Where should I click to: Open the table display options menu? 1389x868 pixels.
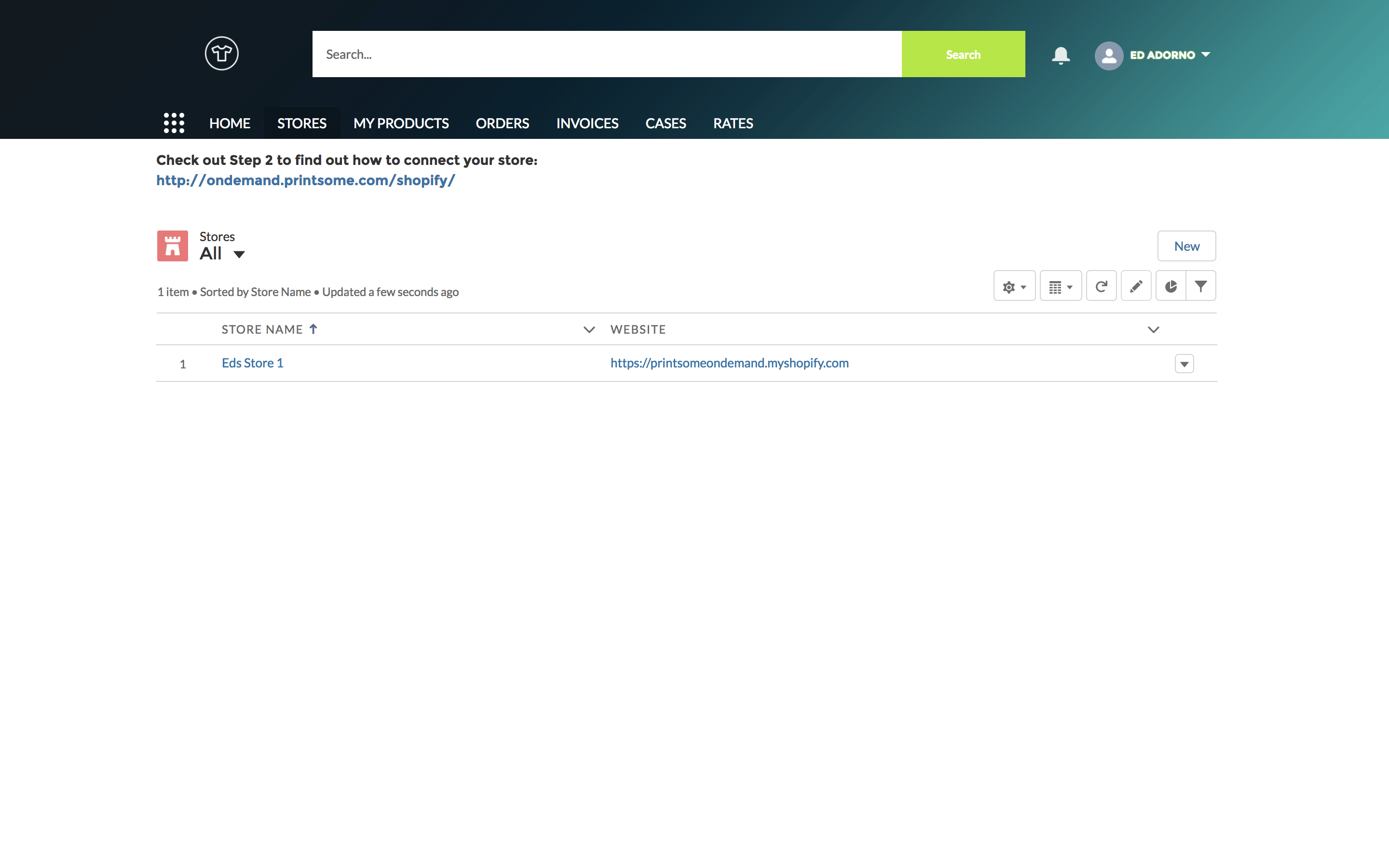click(x=1060, y=286)
